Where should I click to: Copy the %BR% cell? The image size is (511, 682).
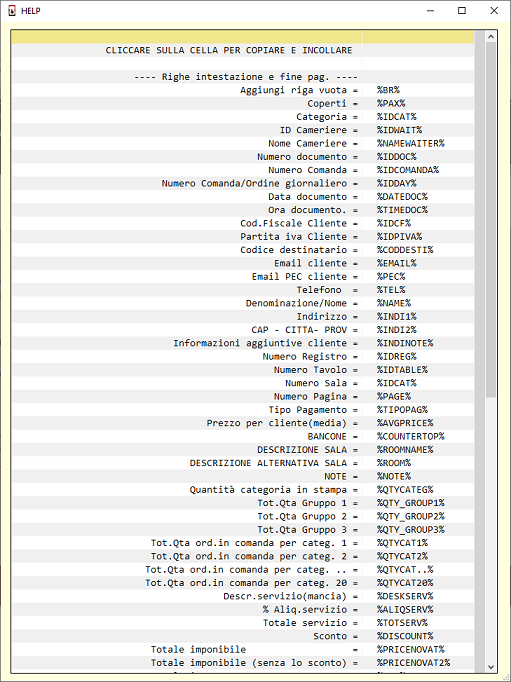tap(418, 90)
